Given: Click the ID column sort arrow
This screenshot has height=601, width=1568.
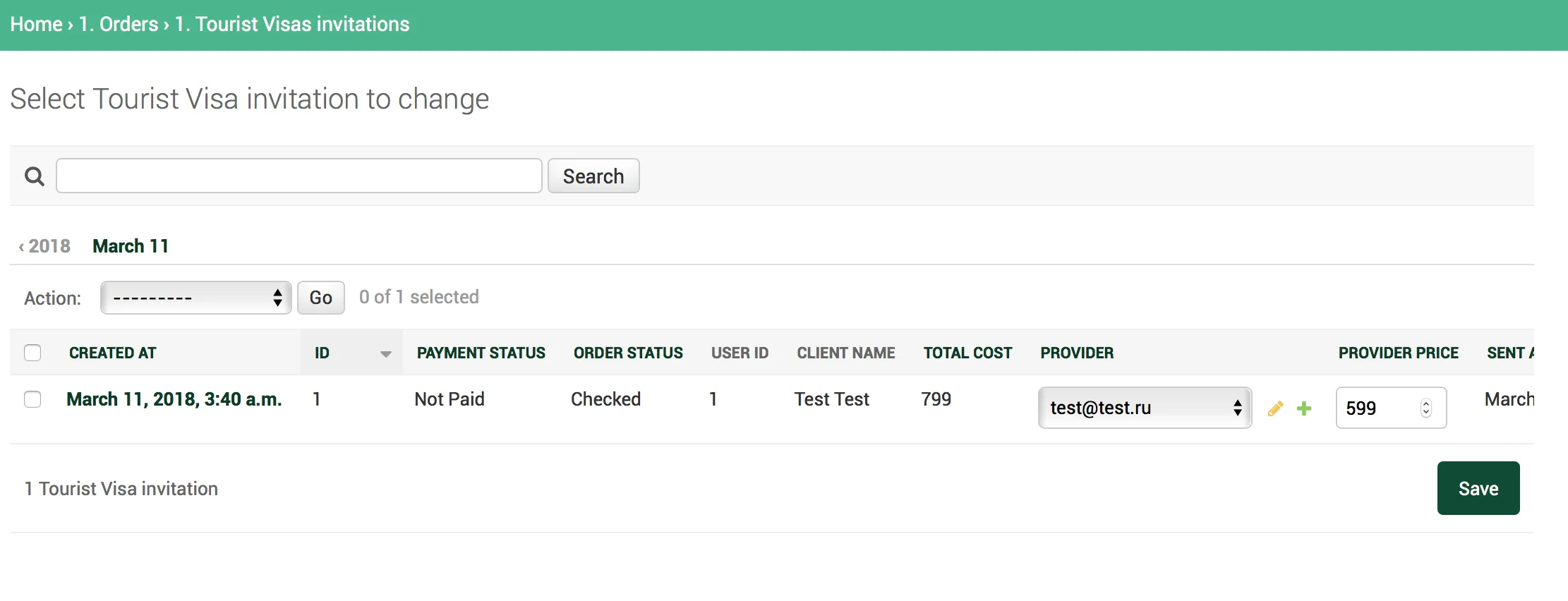Looking at the screenshot, I should click(385, 354).
